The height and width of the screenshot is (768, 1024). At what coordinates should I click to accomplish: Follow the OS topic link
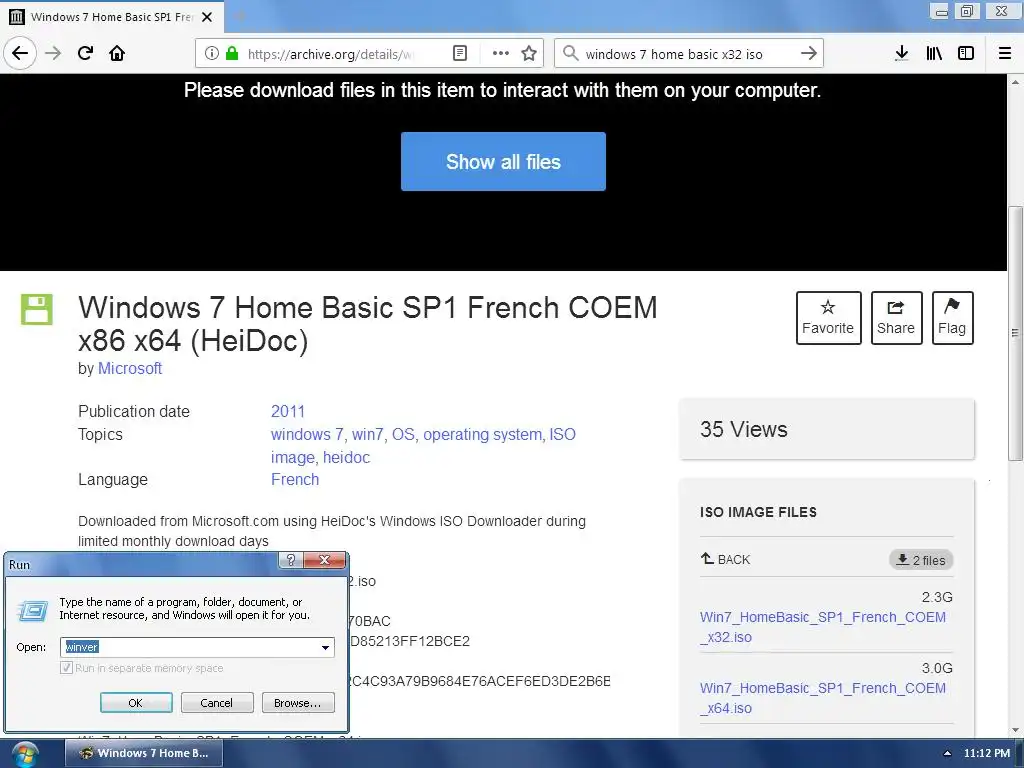click(x=403, y=434)
